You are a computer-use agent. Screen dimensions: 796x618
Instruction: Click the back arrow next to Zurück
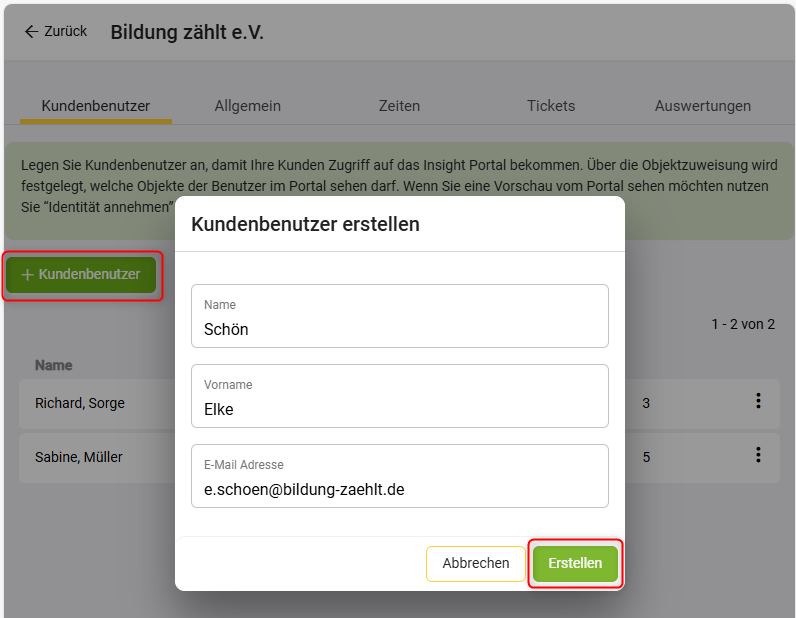(31, 32)
